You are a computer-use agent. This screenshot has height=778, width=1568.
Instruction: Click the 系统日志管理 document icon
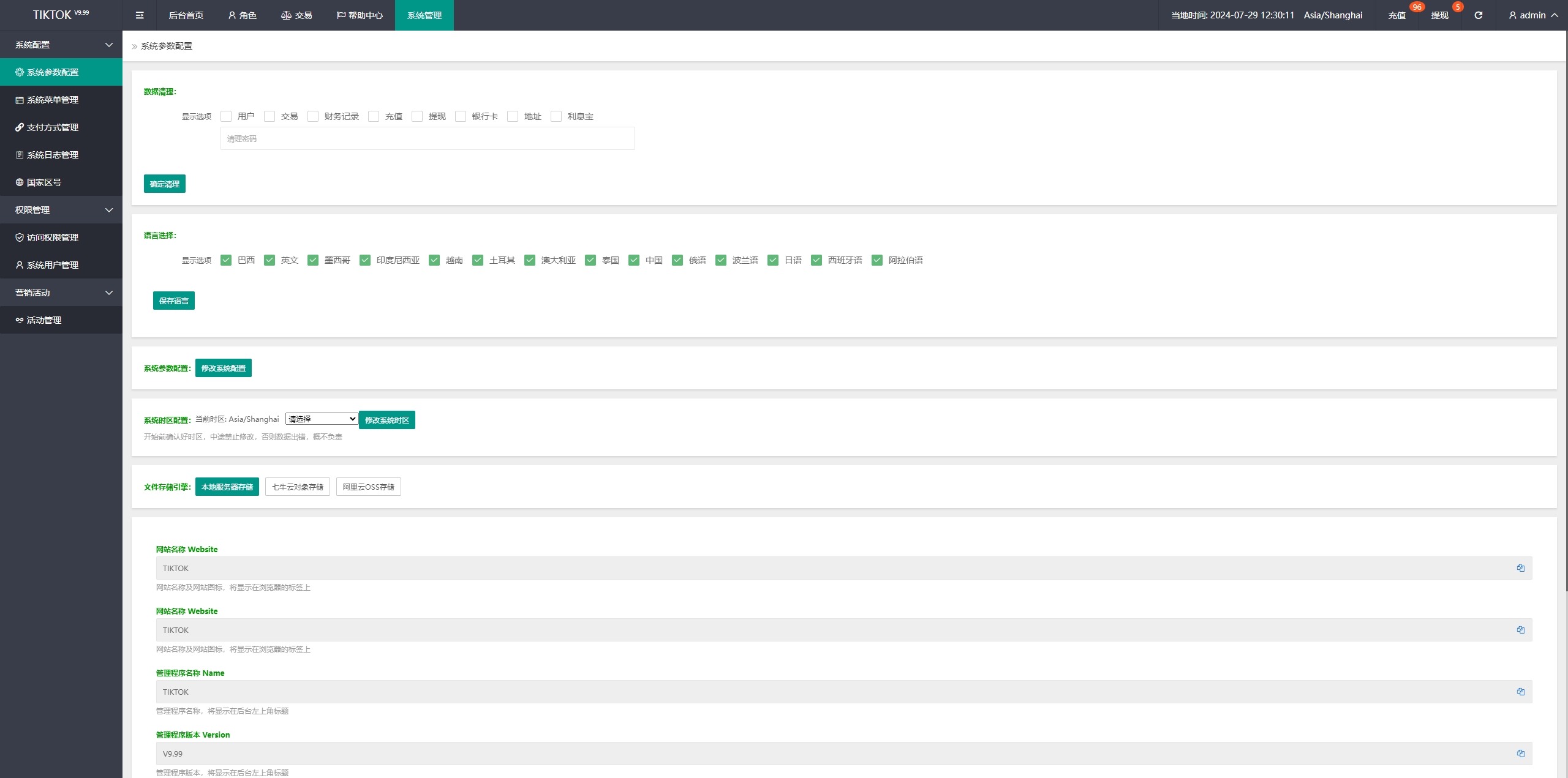coord(20,155)
